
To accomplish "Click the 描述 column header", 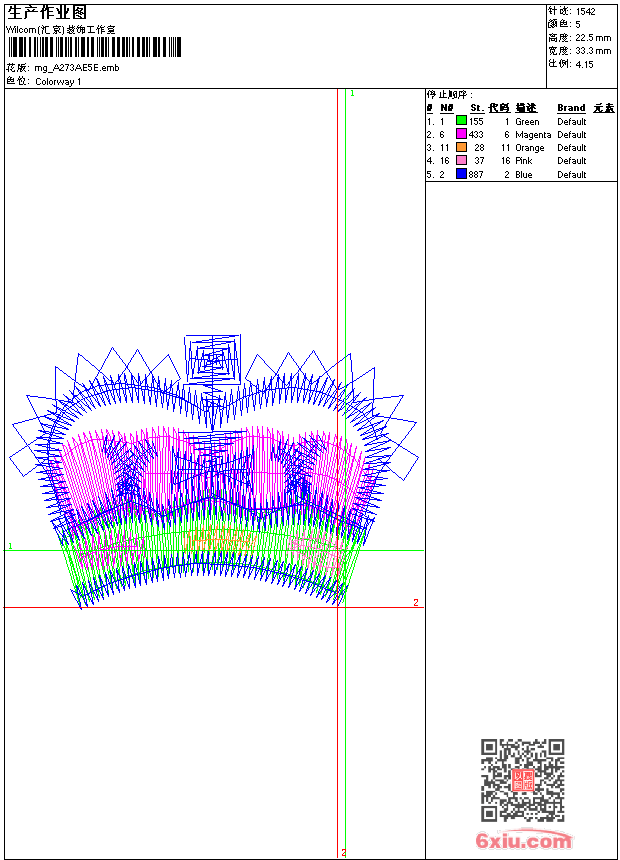I will pyautogui.click(x=526, y=108).
